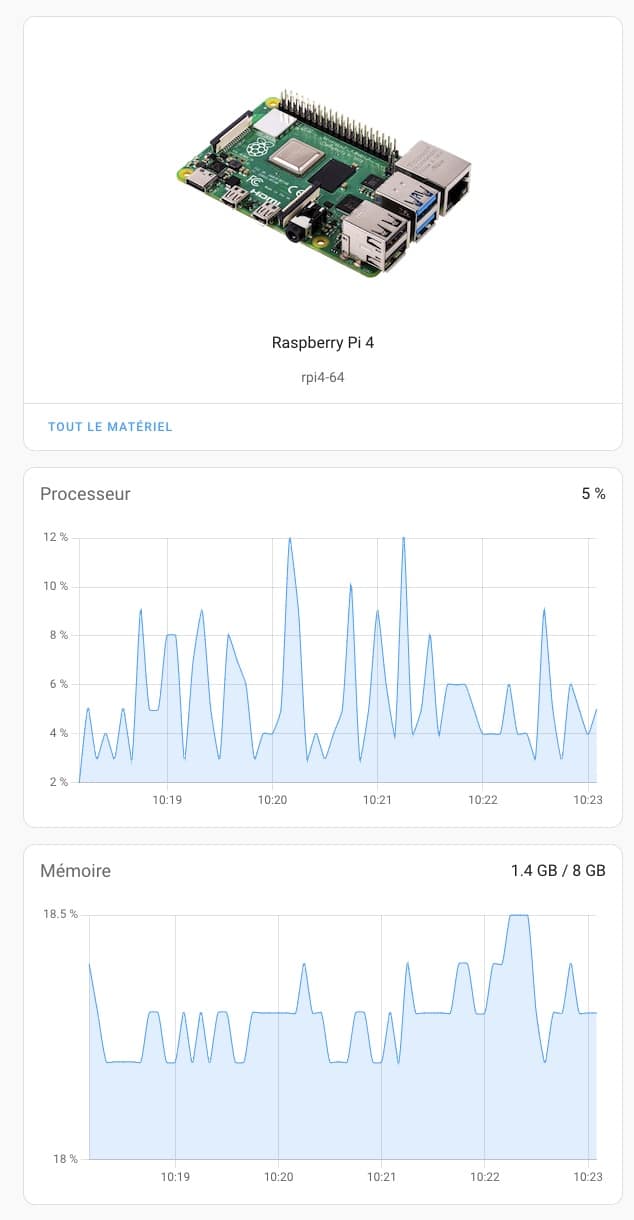Click the 18 % axis label in the Mémoire chart
The height and width of the screenshot is (1220, 634).
click(65, 1160)
